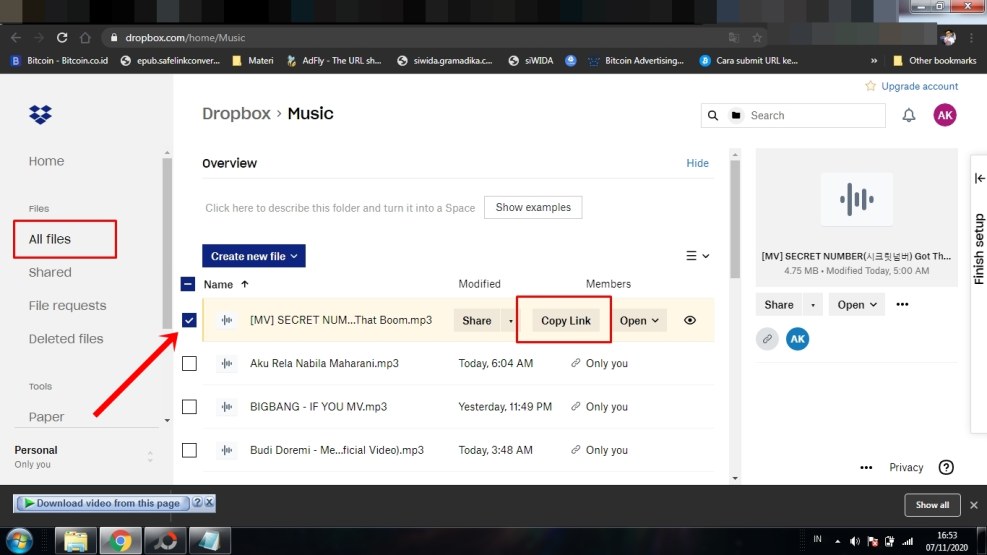Collapse the Finish setup side panel arrow
Viewport: 987px width, 555px height.
click(x=979, y=178)
